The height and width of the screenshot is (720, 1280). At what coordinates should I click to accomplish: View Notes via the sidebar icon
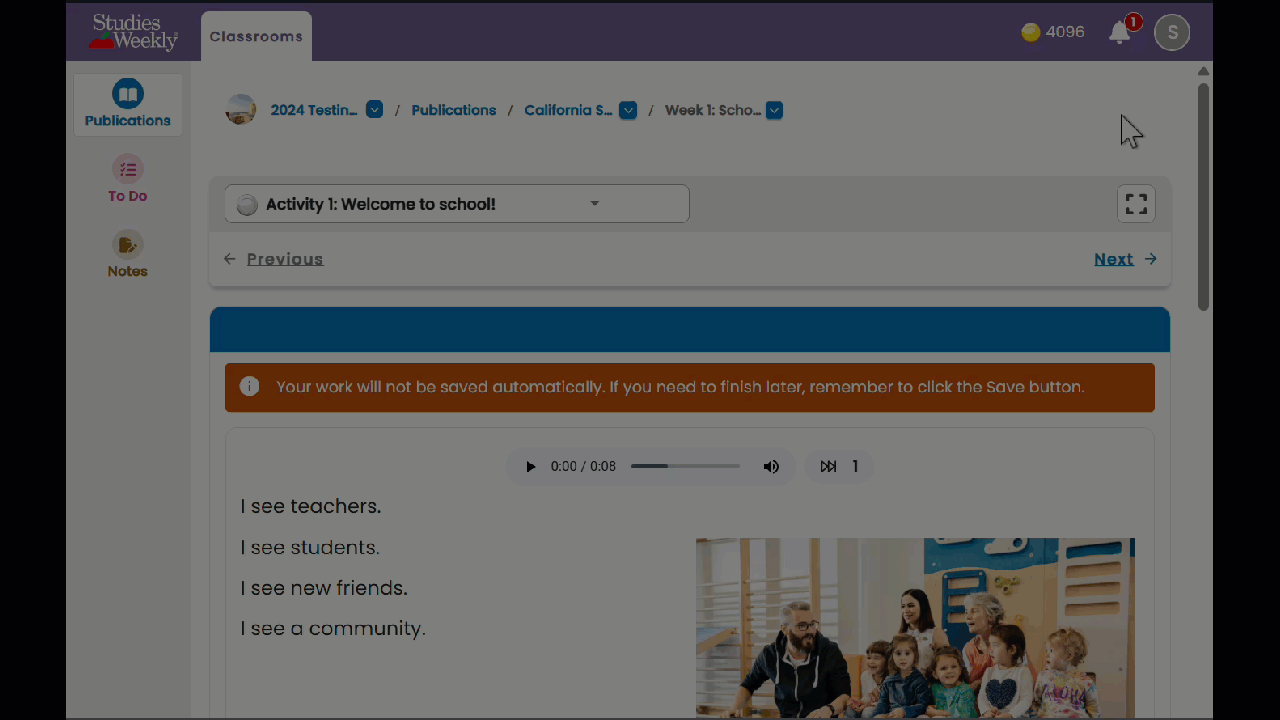point(127,253)
